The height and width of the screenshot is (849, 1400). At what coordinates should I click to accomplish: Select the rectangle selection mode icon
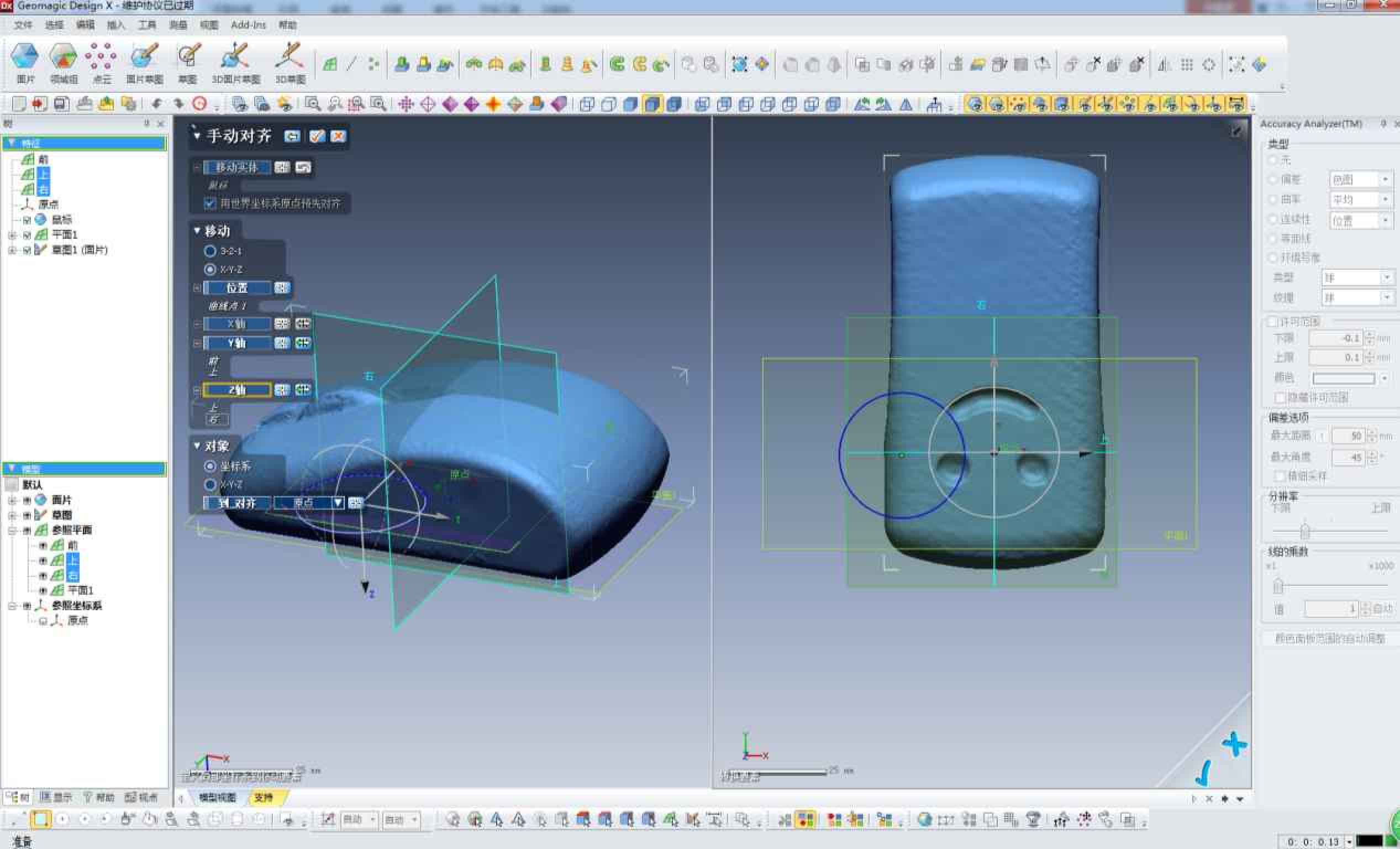(40, 819)
